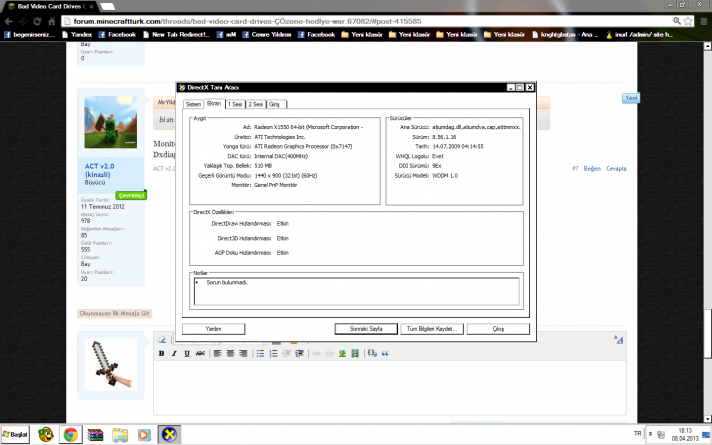
Task: Switch to the 2 Sesi tab
Action: click(256, 104)
